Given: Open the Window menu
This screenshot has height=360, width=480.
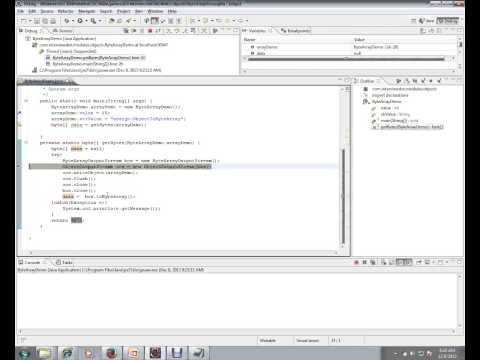Looking at the screenshot, I should [x=155, y=11].
